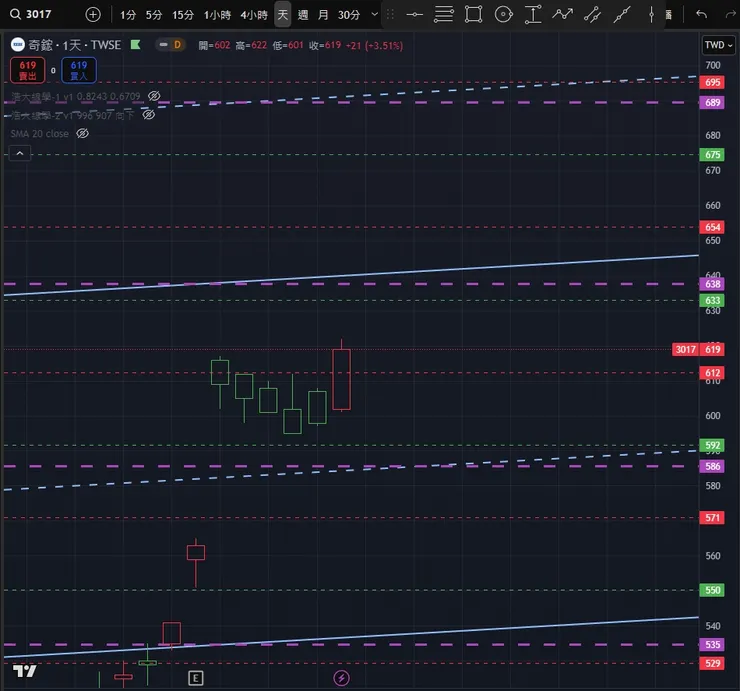Click the green flag marker icon

135,45
